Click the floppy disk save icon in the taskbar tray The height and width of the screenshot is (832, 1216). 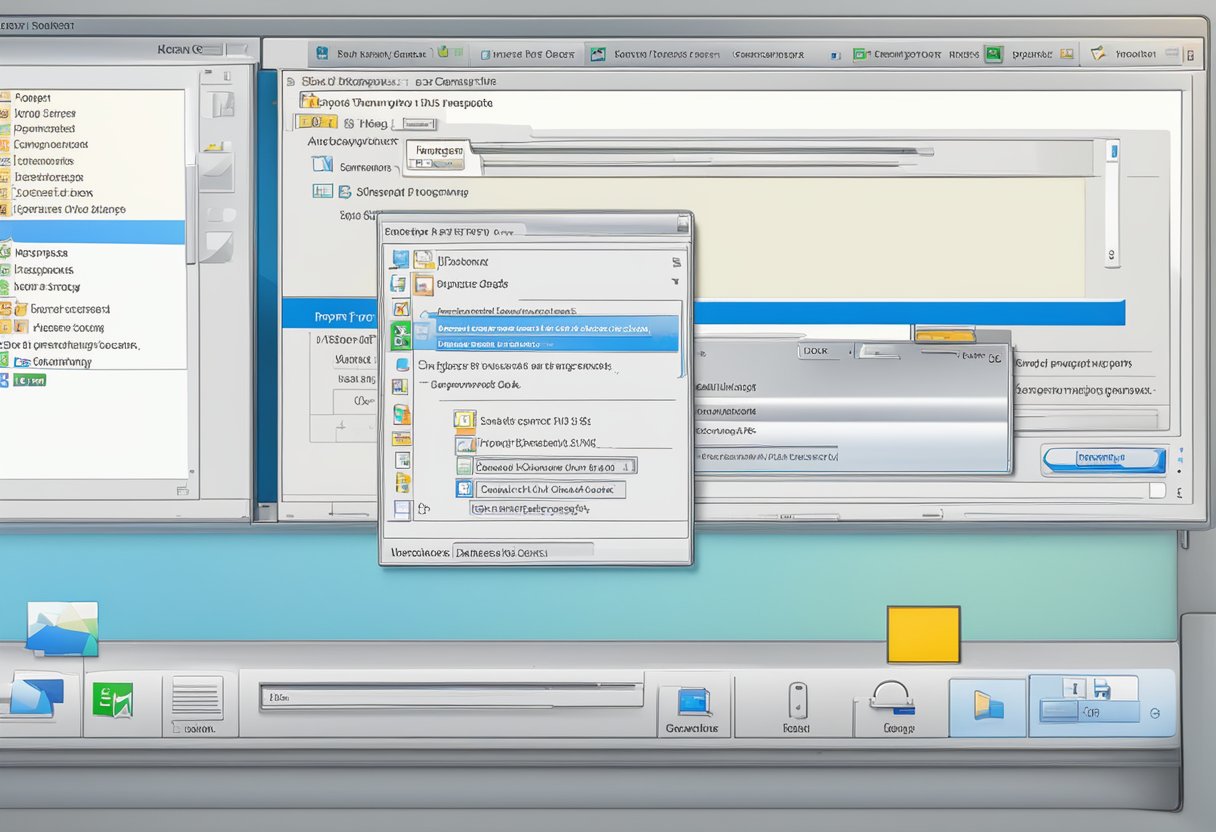(x=1102, y=688)
